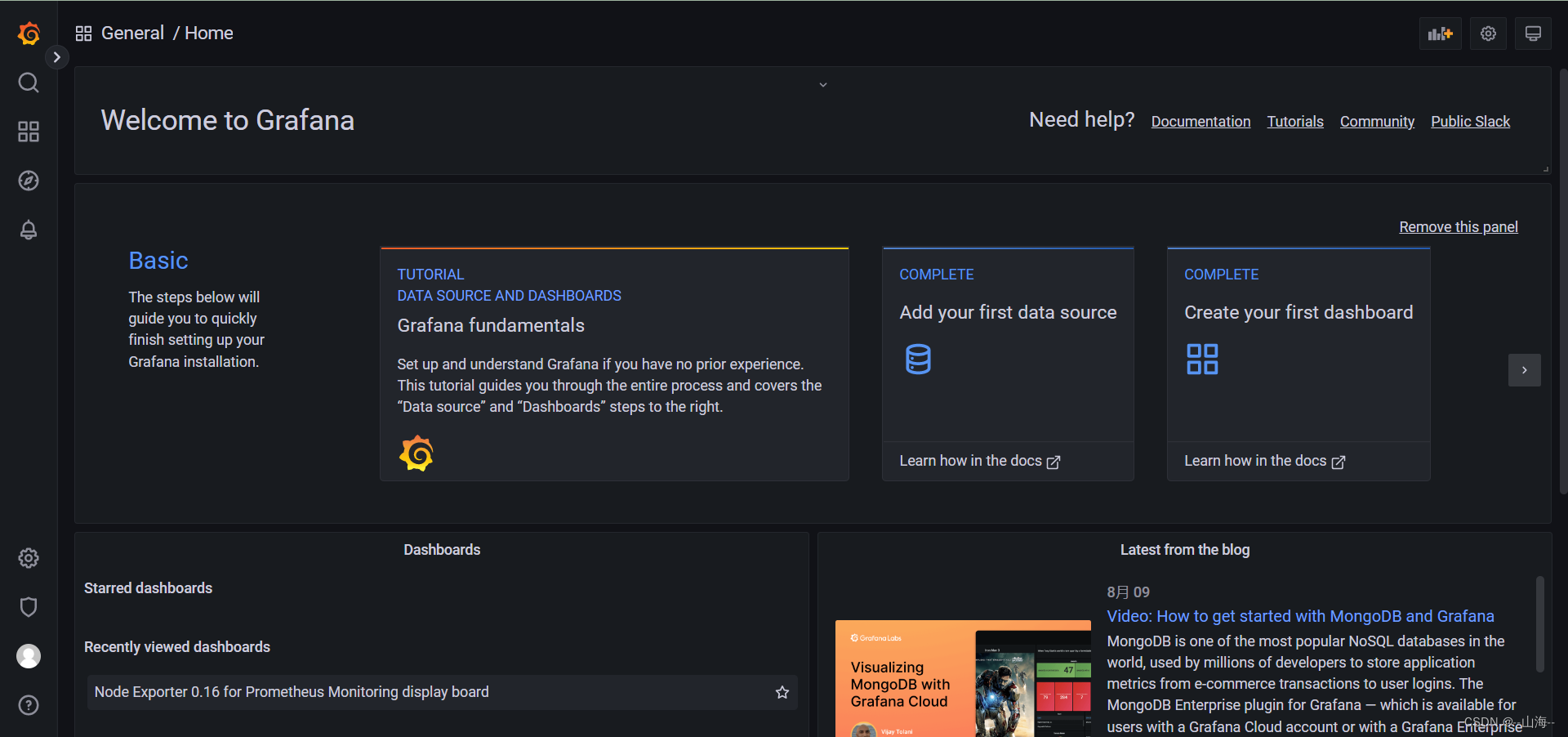Screen dimensions: 1568x737
Task: Click the Visualizing MongoDB blog thumbnail
Action: coord(963,678)
